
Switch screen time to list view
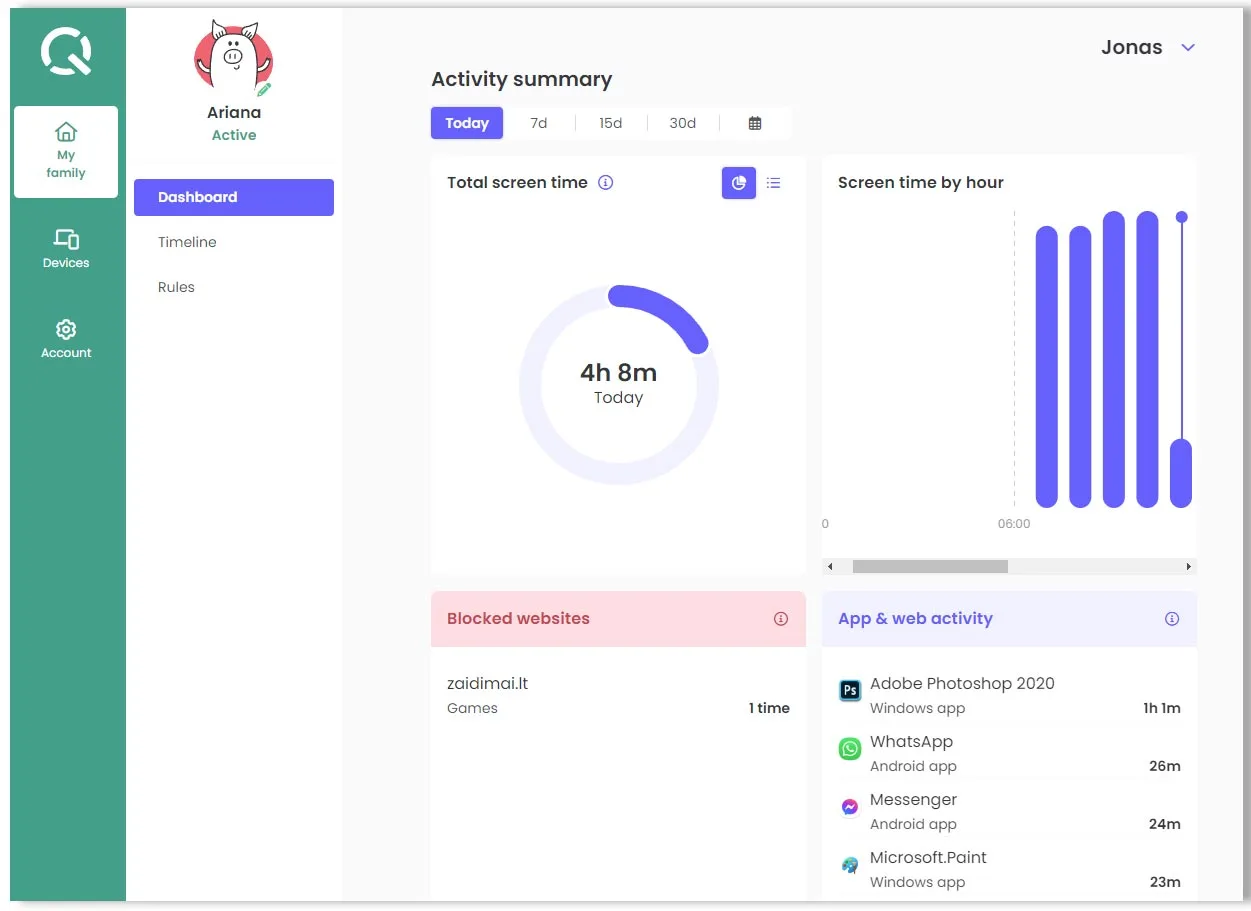773,183
